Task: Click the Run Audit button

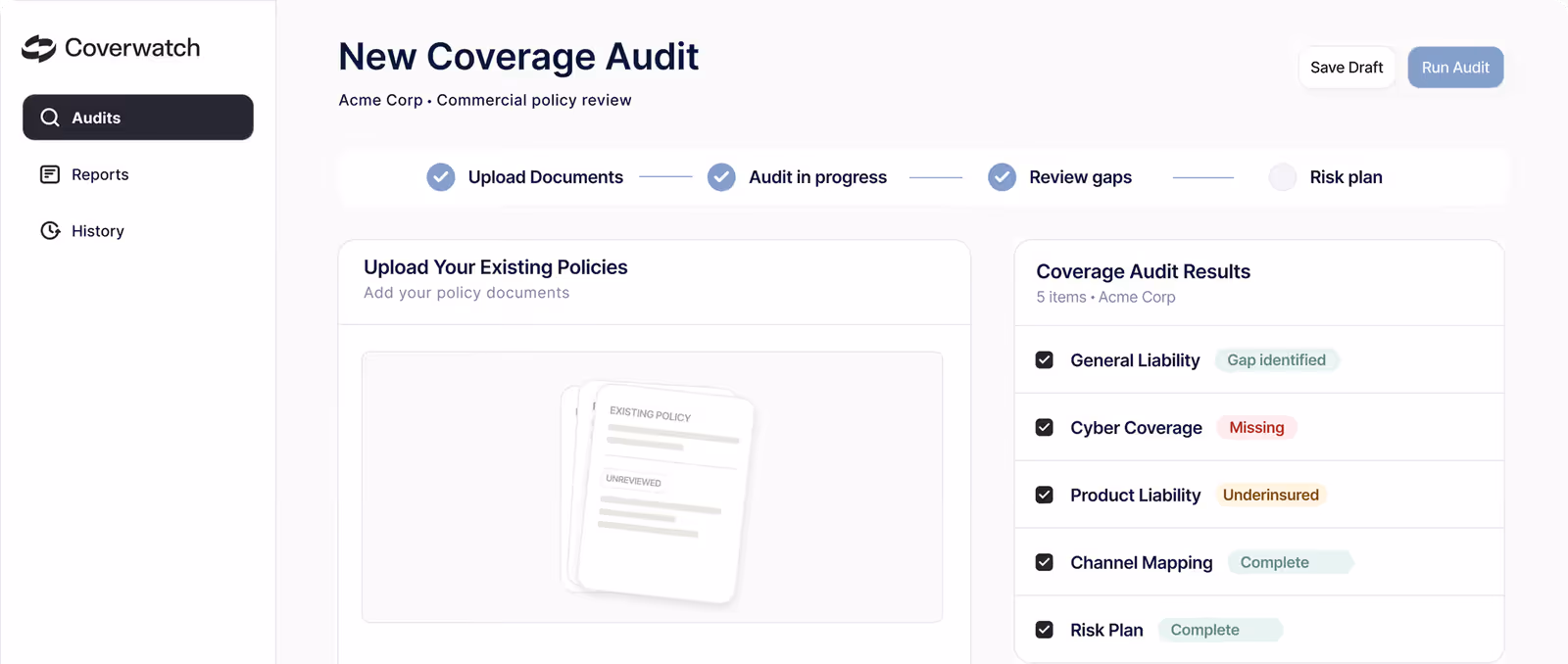Action: click(1455, 68)
